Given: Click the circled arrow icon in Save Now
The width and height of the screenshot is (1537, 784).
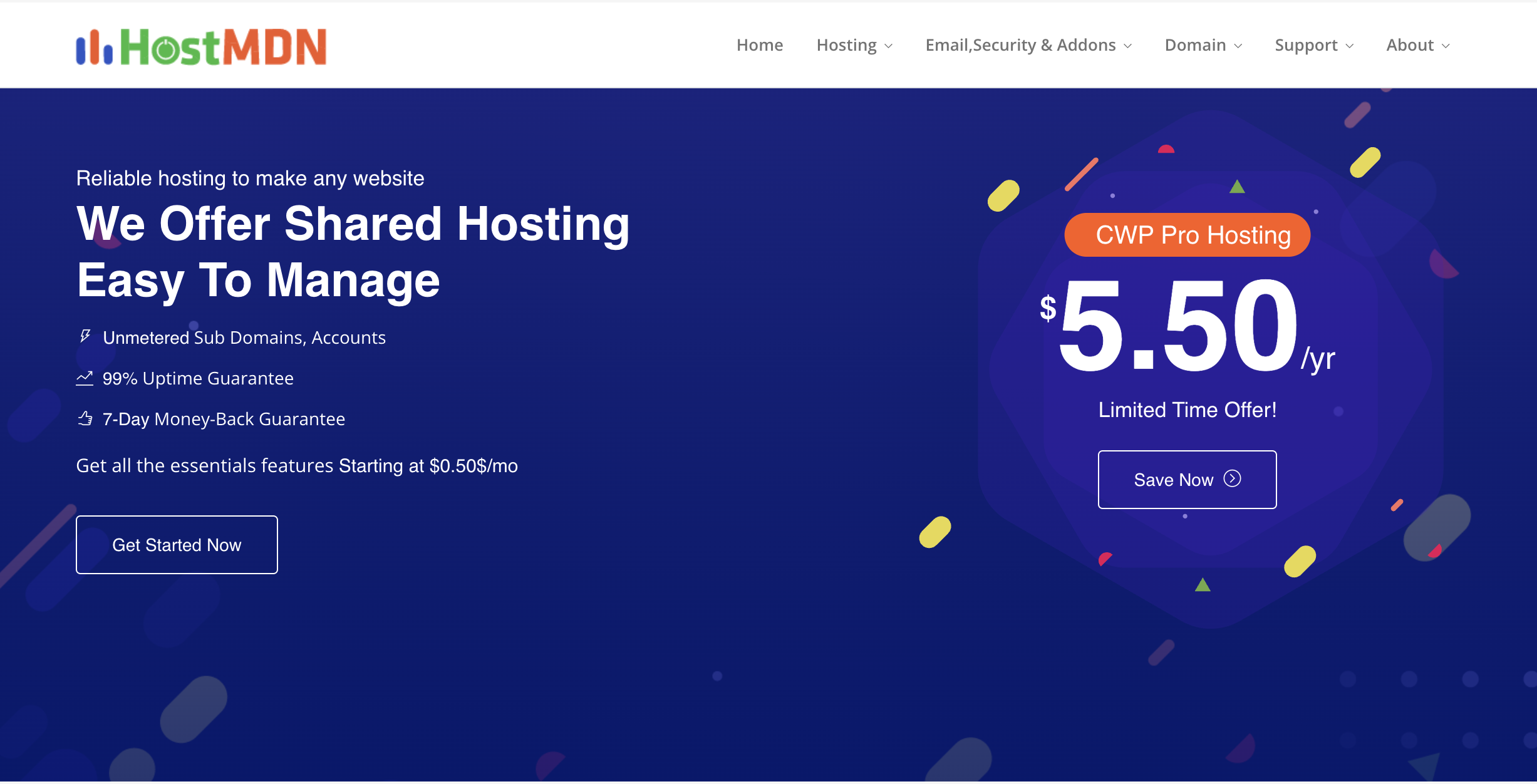Looking at the screenshot, I should [x=1232, y=479].
